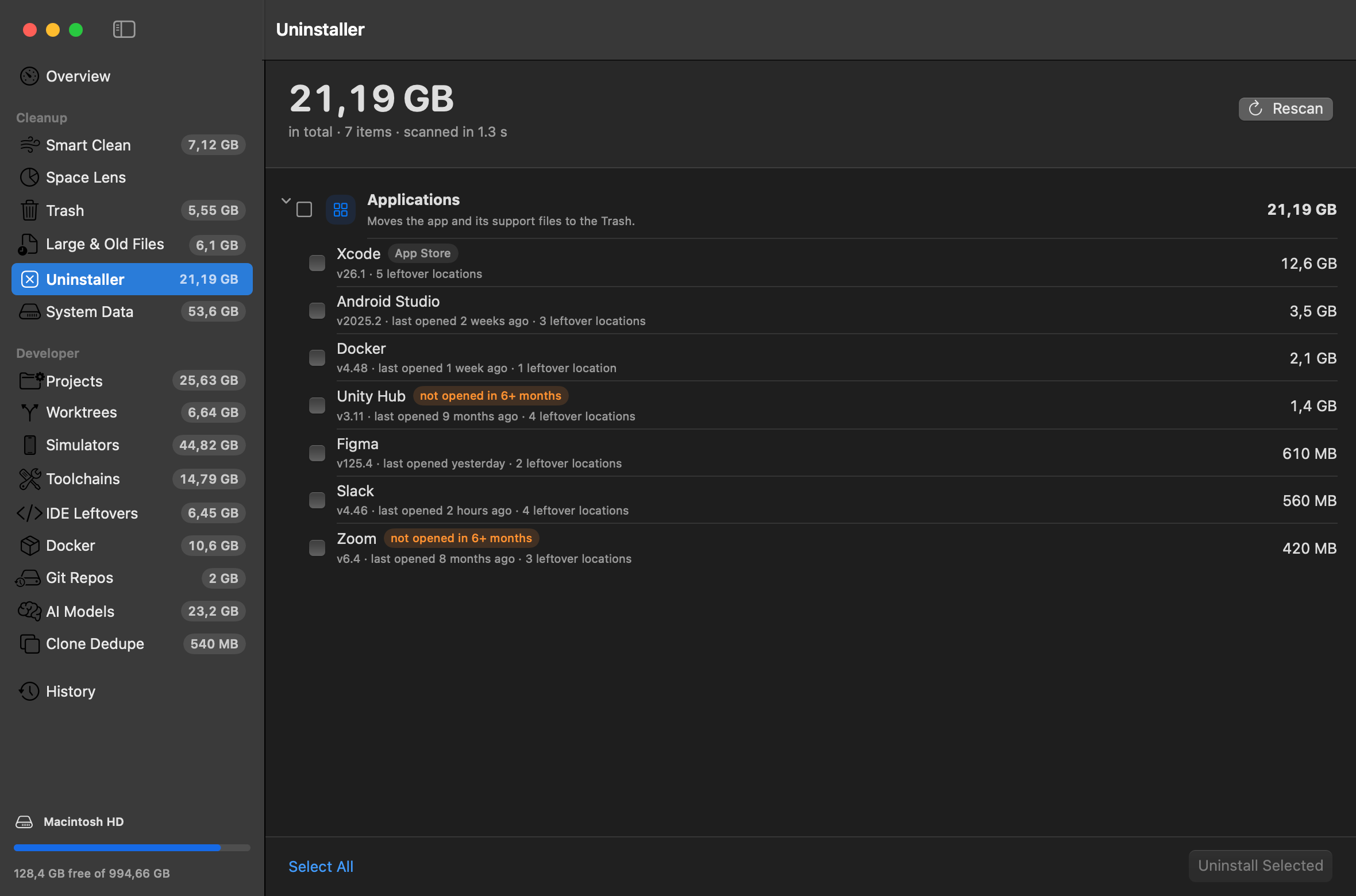Image resolution: width=1356 pixels, height=896 pixels.
Task: Check the Applications group checkbox
Action: [x=305, y=210]
